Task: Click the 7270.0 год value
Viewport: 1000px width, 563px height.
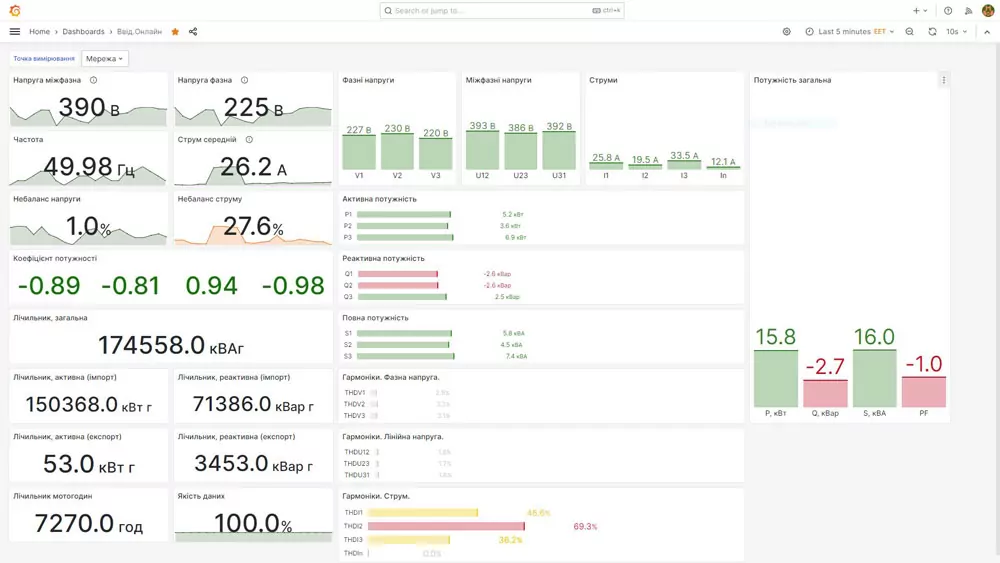Action: (89, 523)
